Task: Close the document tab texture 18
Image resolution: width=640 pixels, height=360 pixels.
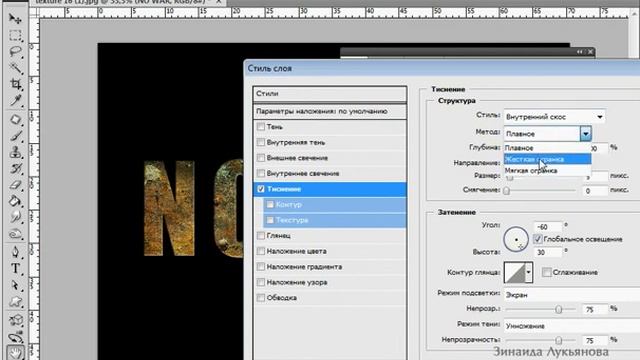Action: click(218, 2)
